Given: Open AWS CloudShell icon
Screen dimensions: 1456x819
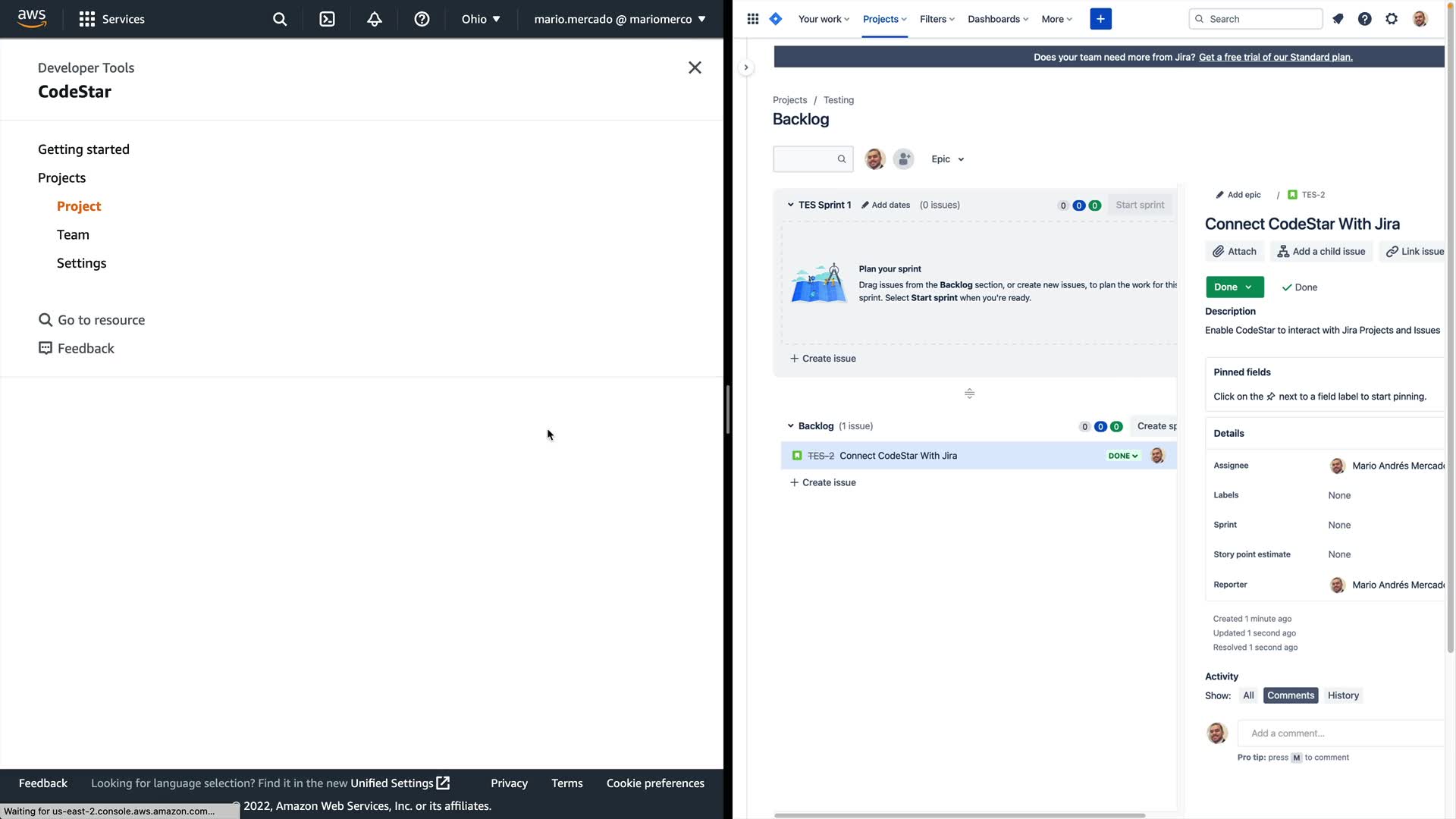Looking at the screenshot, I should click(327, 19).
